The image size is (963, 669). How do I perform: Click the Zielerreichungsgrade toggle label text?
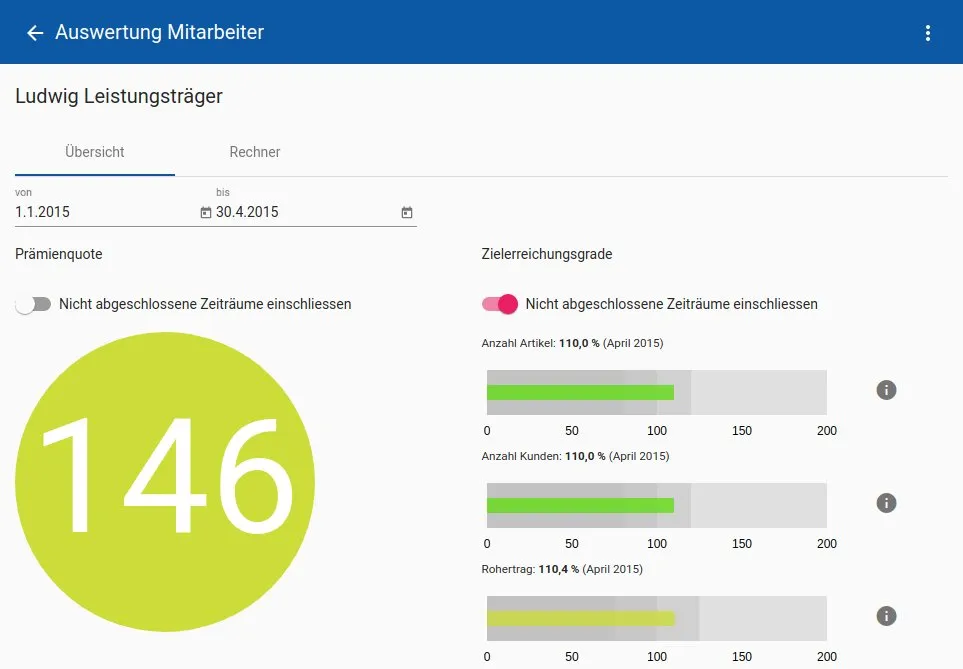tap(671, 304)
